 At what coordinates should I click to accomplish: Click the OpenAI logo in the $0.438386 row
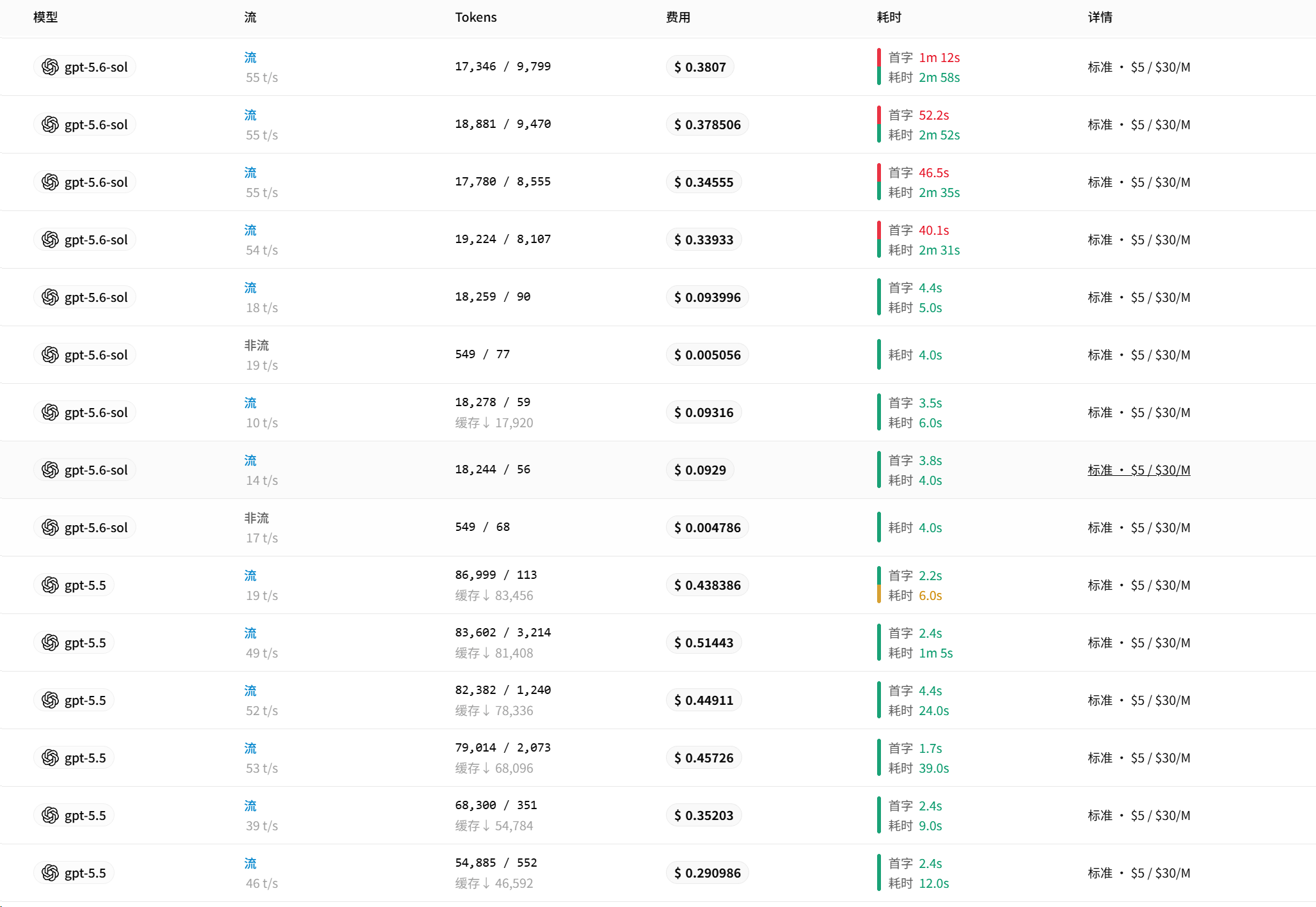coord(50,585)
